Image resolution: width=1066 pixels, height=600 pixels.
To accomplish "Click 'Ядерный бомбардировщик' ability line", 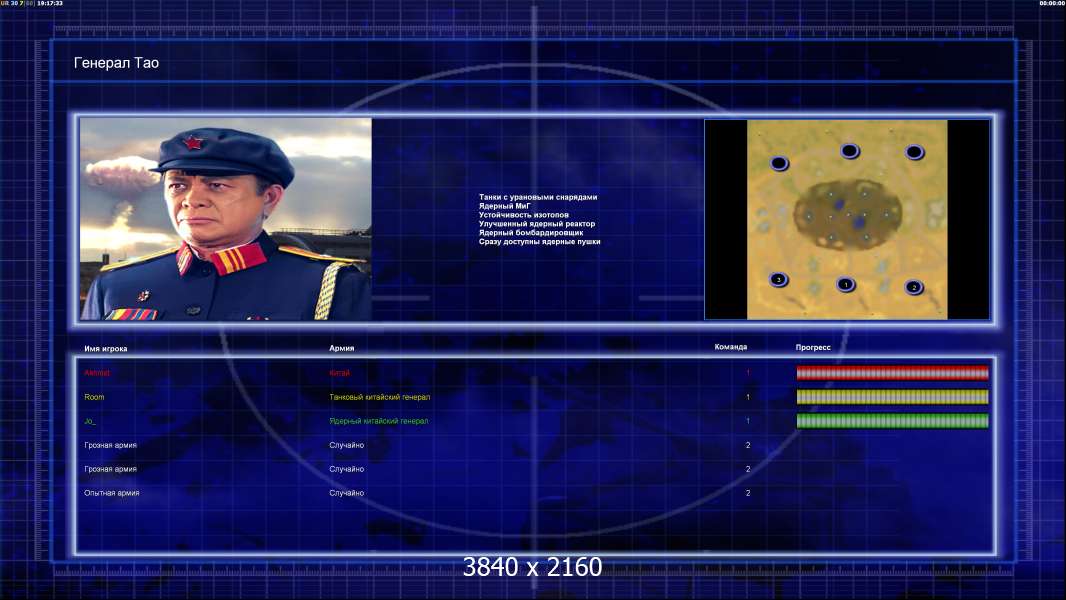I will click(x=530, y=232).
